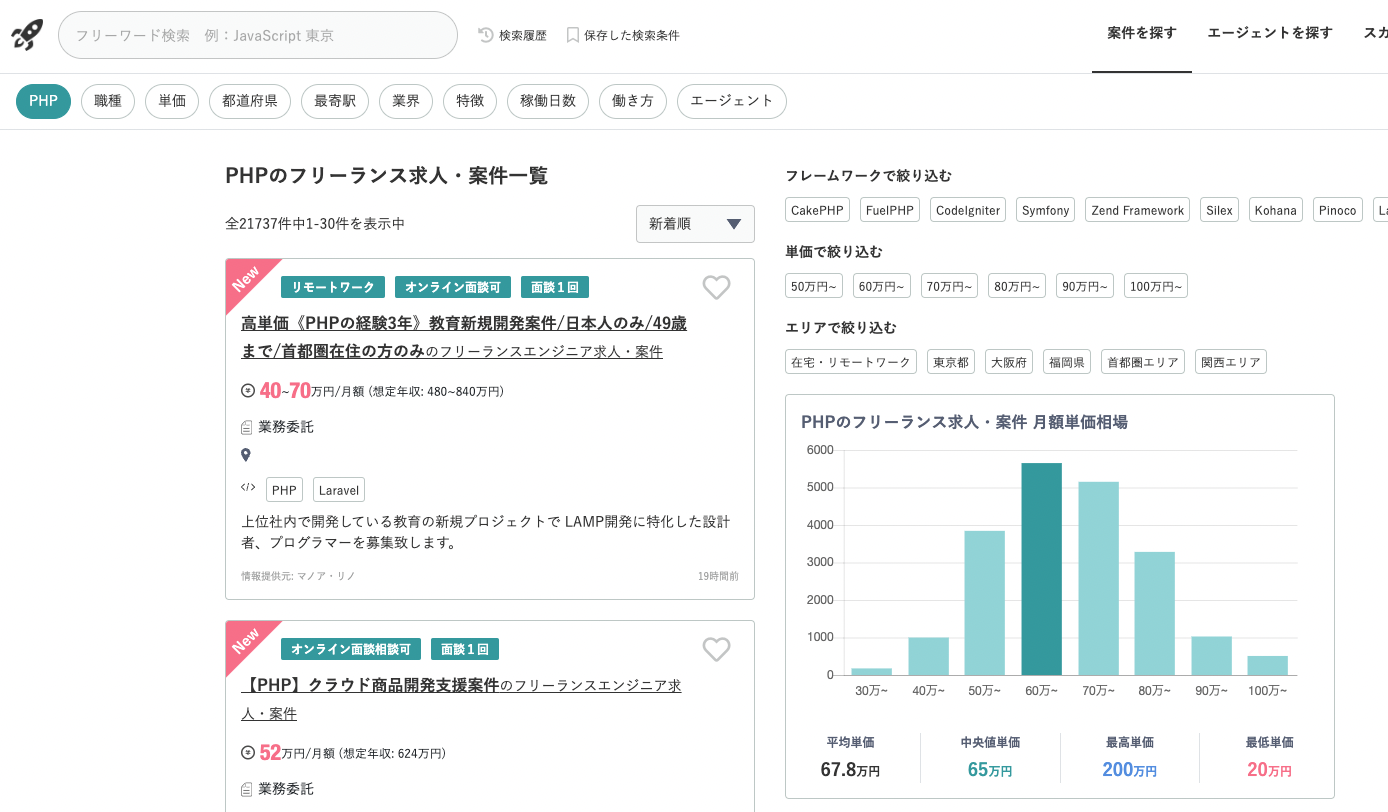Click the code brackets icon near PHP tag
Image resolution: width=1388 pixels, height=812 pixels.
pyautogui.click(x=248, y=488)
